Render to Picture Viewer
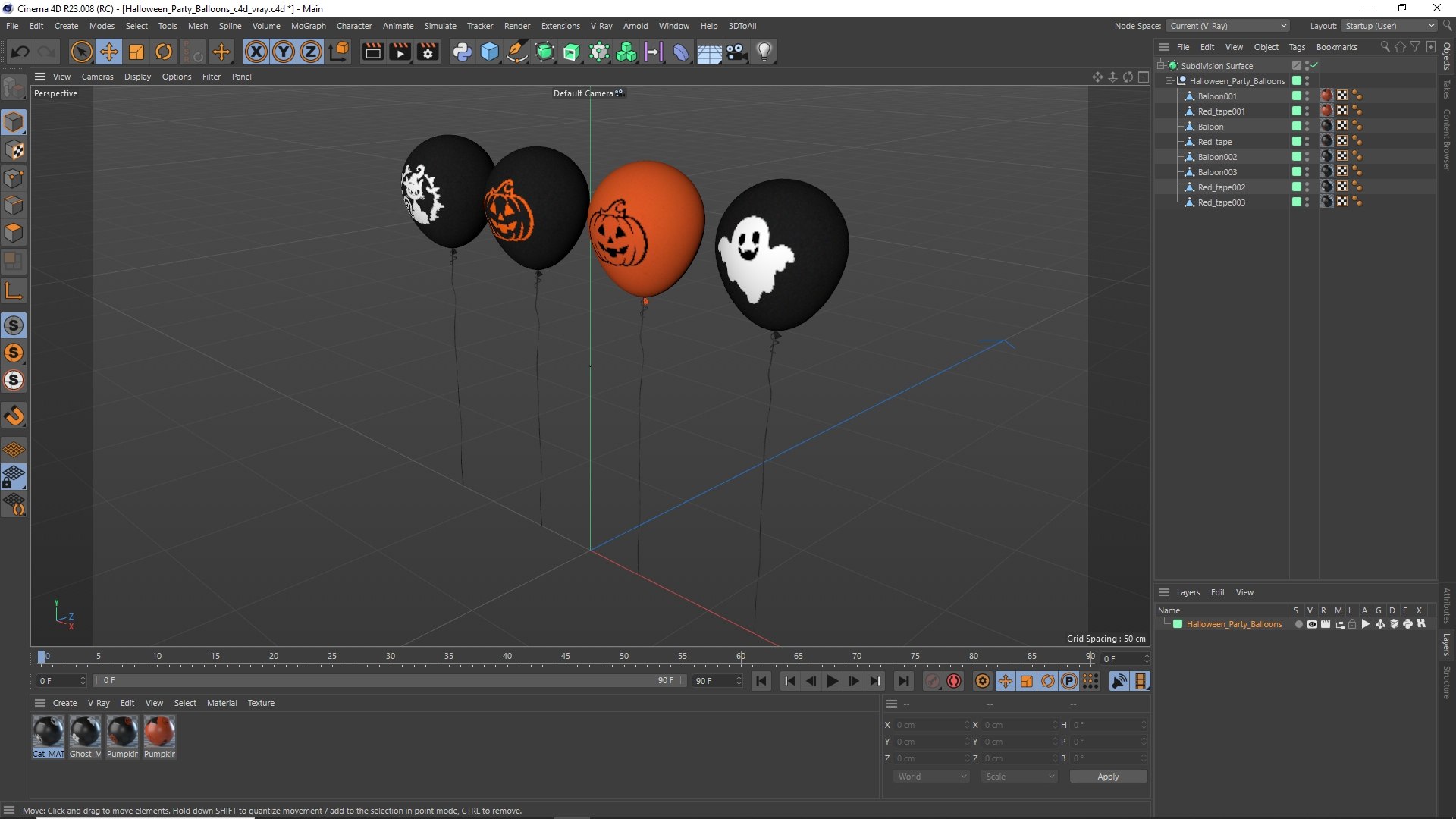1456x819 pixels. (x=400, y=52)
